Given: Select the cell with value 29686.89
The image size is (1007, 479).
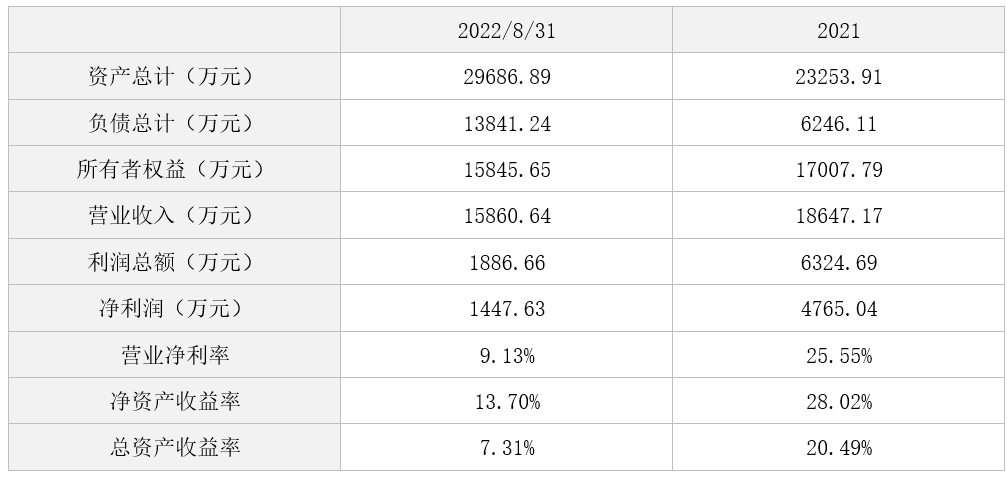Looking at the screenshot, I should click(x=506, y=77).
